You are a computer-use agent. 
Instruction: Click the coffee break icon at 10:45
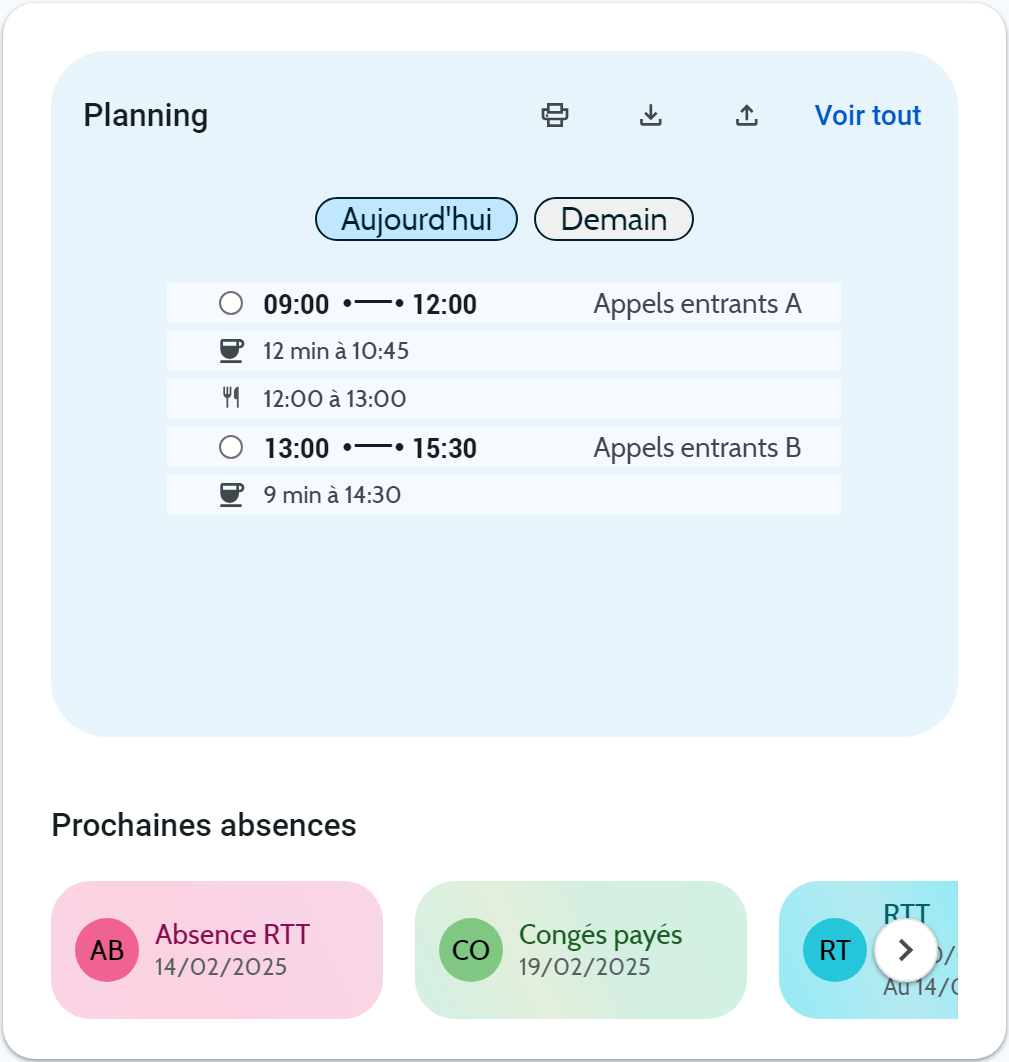tap(231, 350)
